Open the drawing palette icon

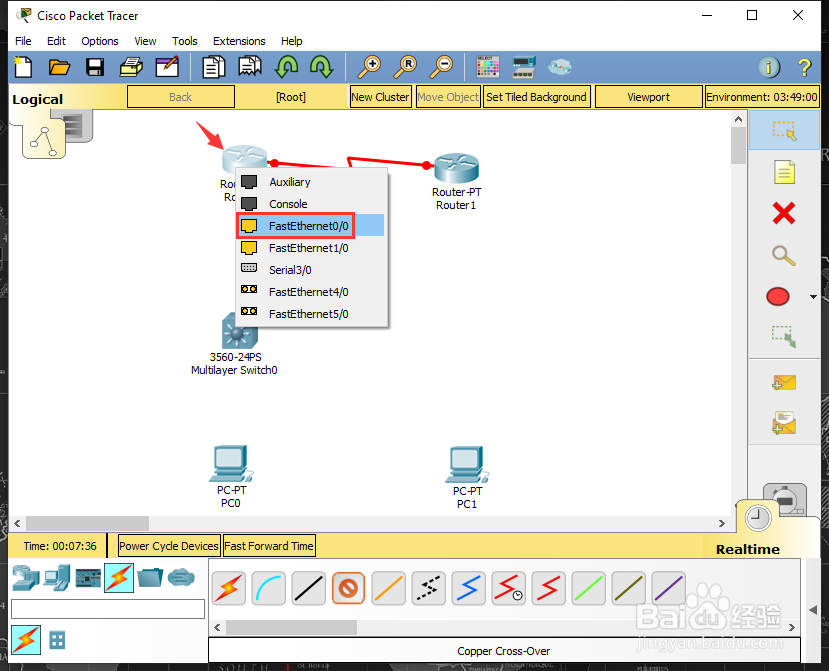pos(487,67)
